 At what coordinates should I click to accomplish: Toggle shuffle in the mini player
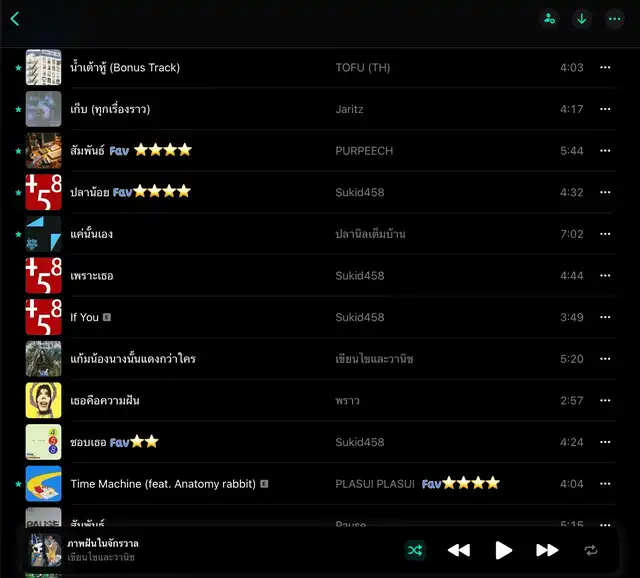pos(414,550)
